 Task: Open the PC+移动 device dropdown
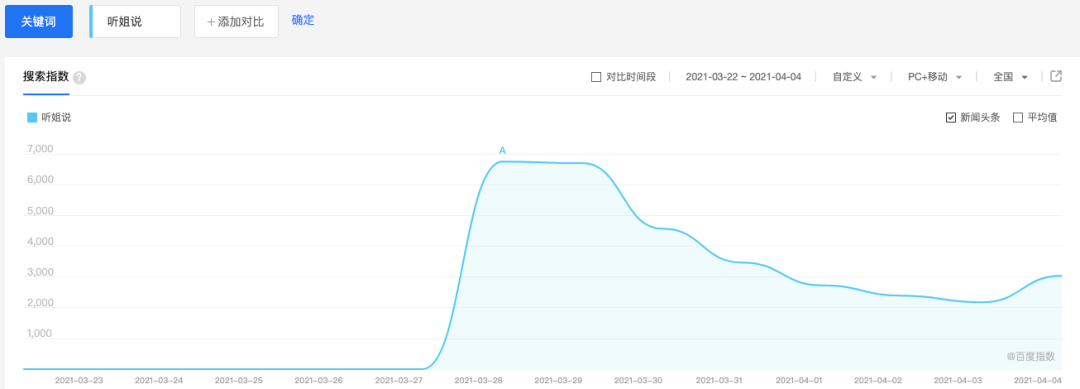click(935, 77)
